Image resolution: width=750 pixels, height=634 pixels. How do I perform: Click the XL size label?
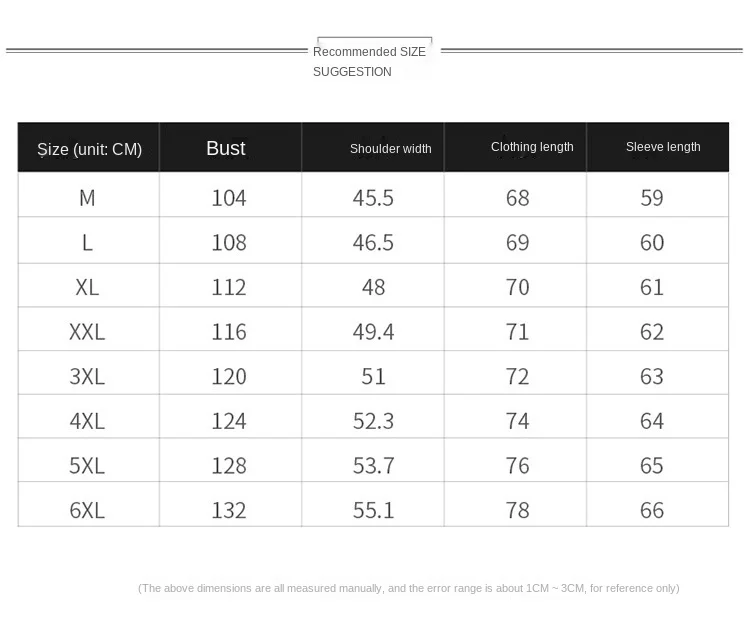tap(87, 288)
